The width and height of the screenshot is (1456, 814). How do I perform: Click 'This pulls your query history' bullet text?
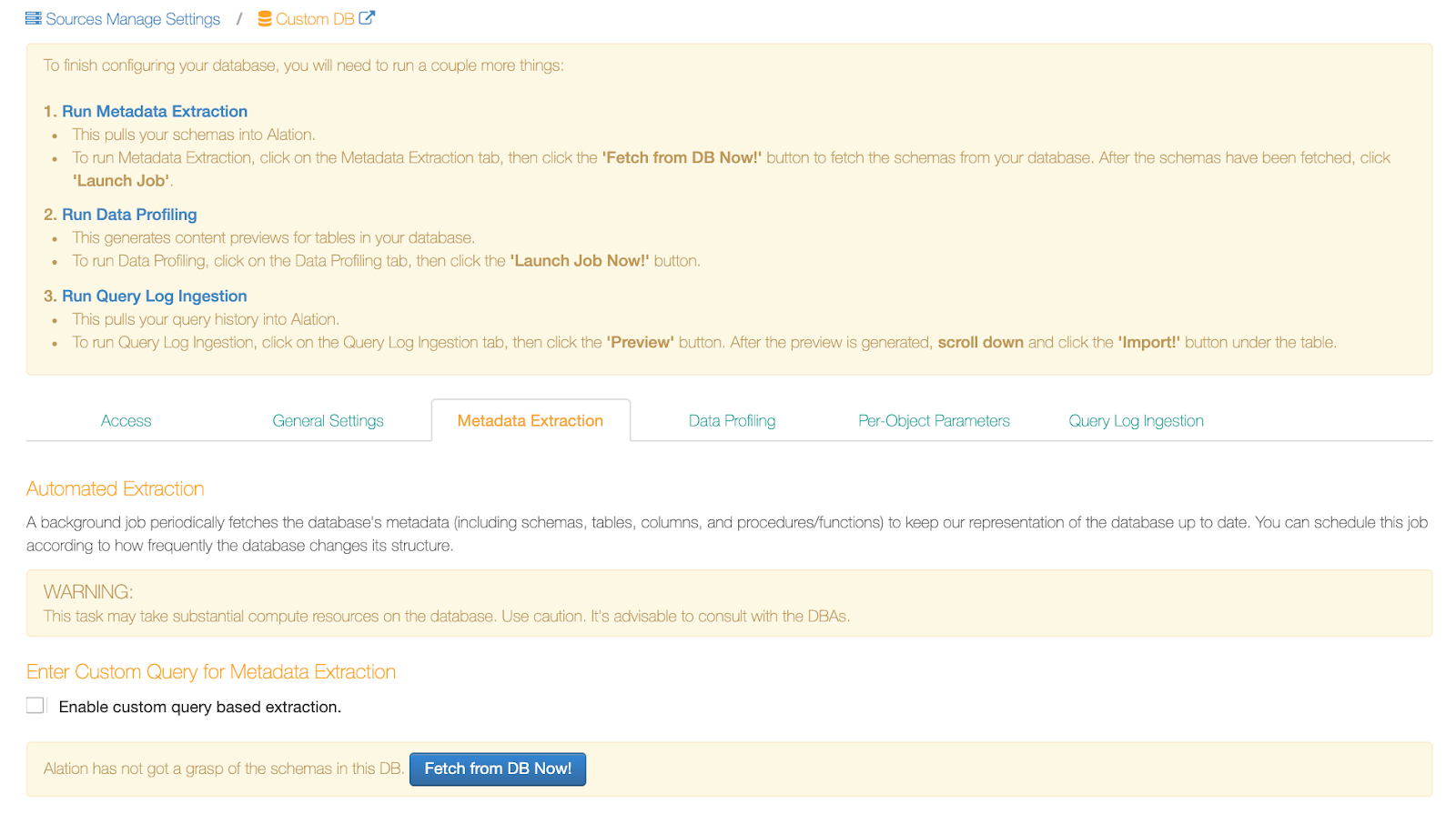pyautogui.click(x=207, y=320)
